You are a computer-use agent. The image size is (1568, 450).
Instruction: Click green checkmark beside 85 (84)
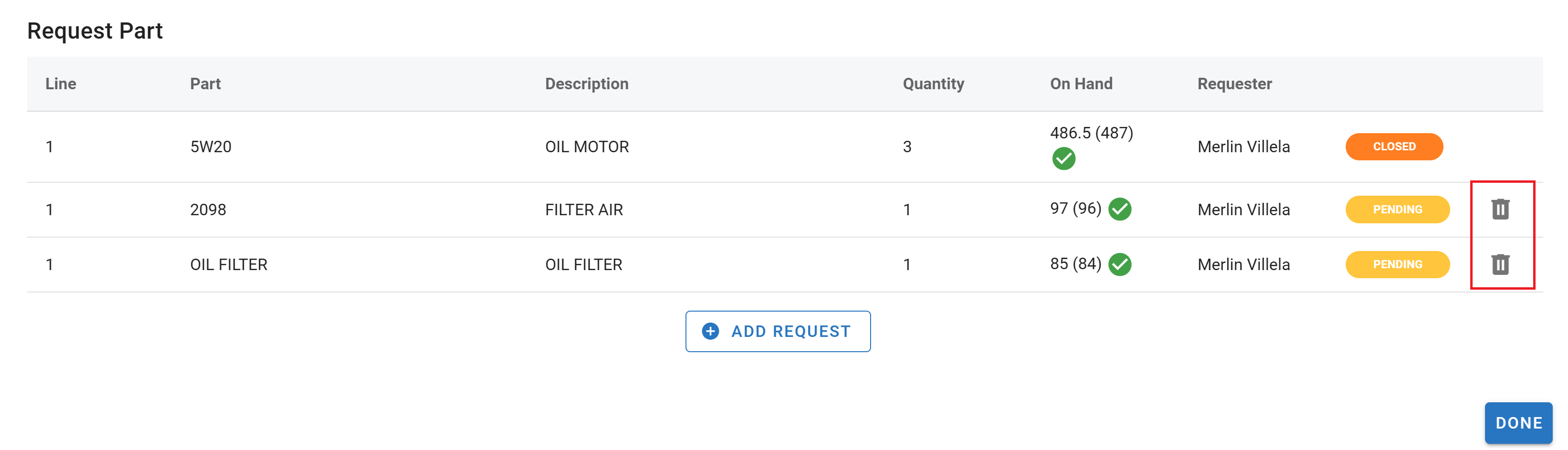pos(1120,264)
